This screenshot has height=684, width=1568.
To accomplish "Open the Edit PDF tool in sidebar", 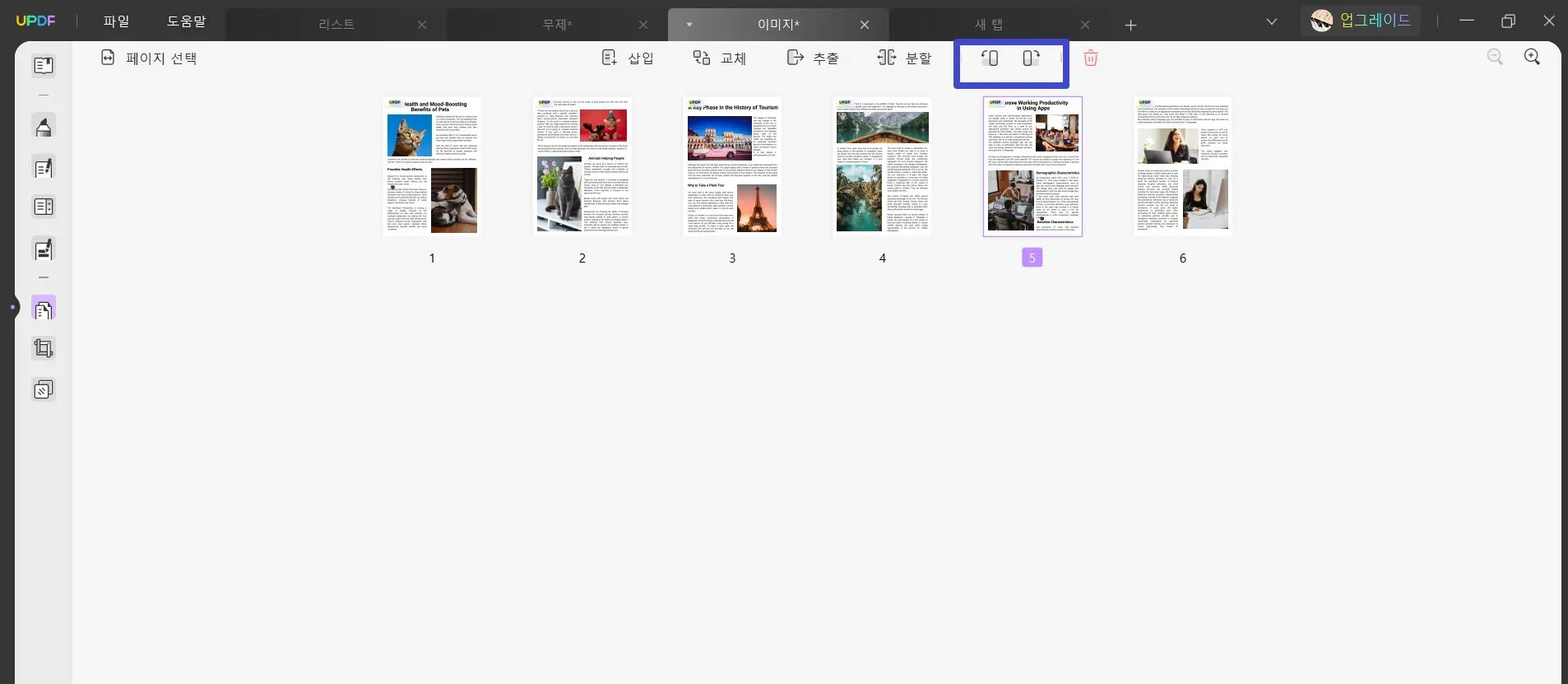I will [x=44, y=167].
